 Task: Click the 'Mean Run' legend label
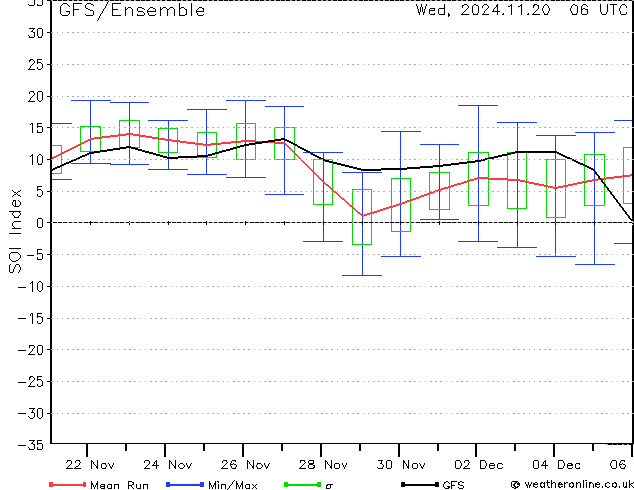coord(119,485)
